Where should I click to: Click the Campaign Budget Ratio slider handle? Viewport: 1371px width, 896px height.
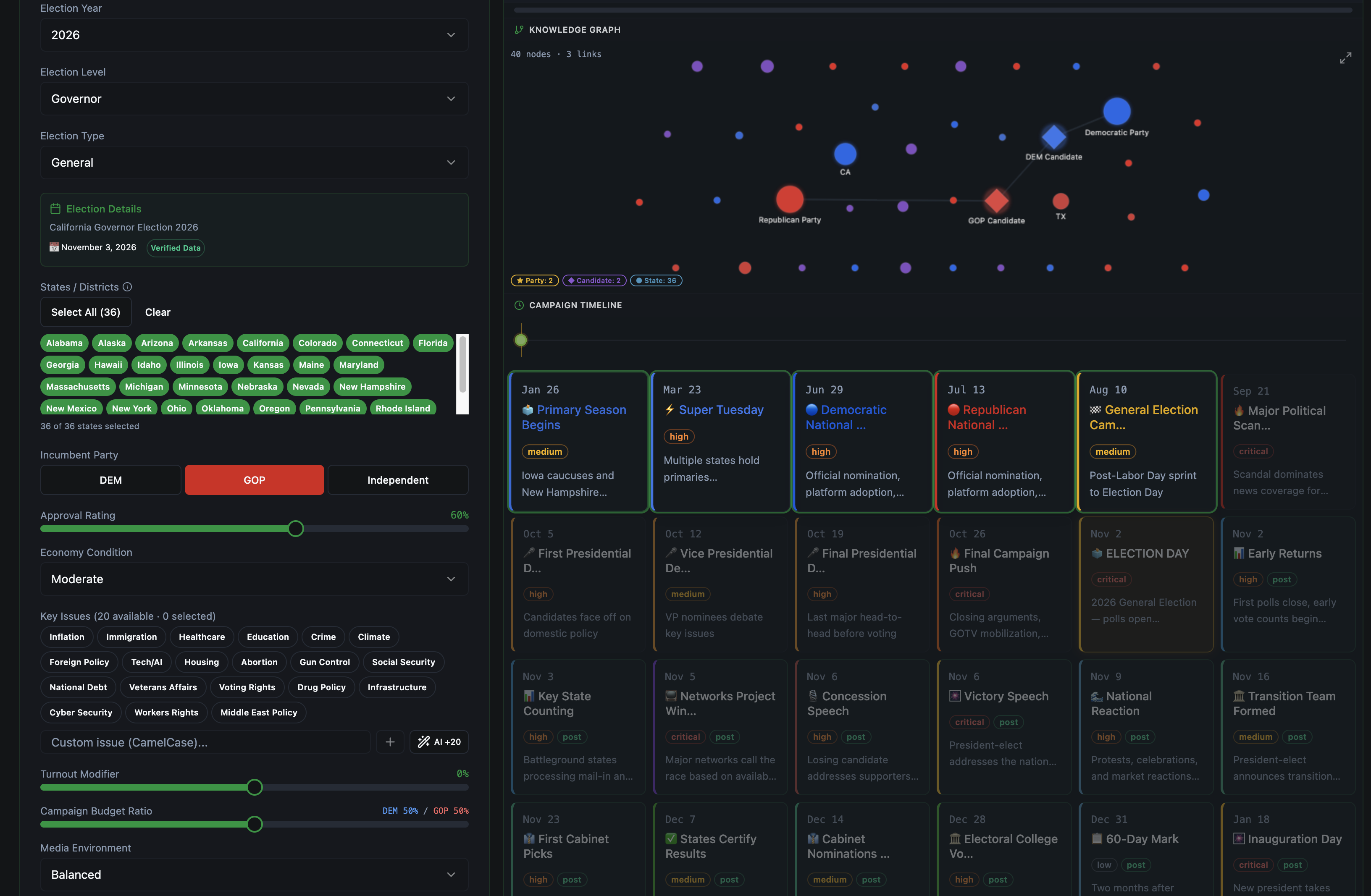click(254, 824)
